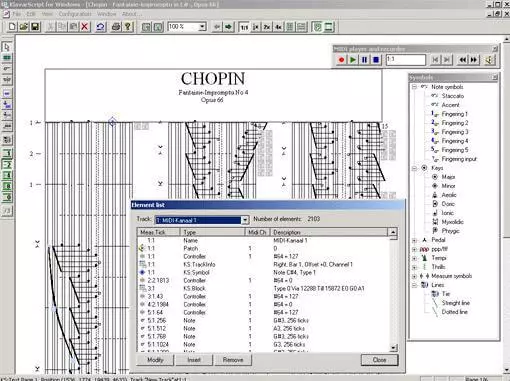Click the Modify button
The image size is (510, 381).
155,360
